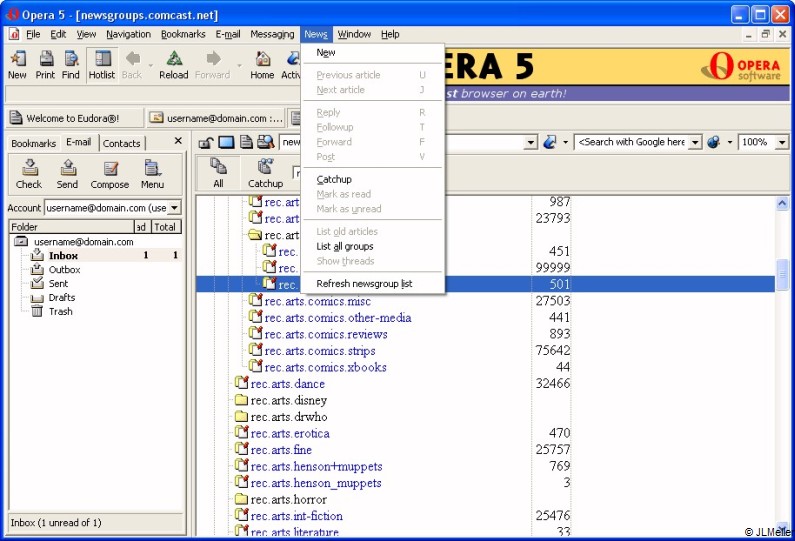
Task: Click the Outbox folder icon
Action: pyautogui.click(x=37, y=269)
